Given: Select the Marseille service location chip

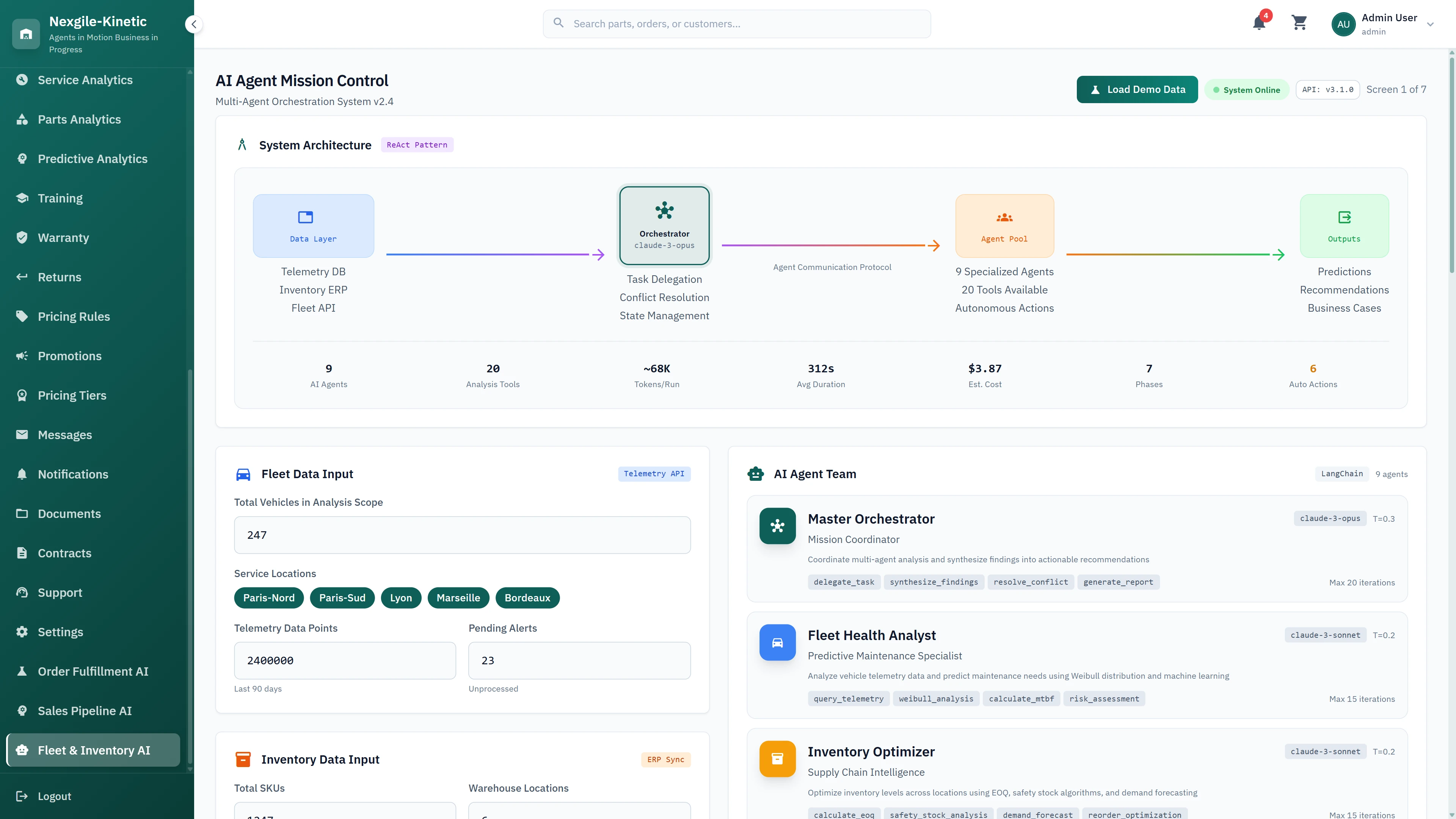Looking at the screenshot, I should (458, 598).
